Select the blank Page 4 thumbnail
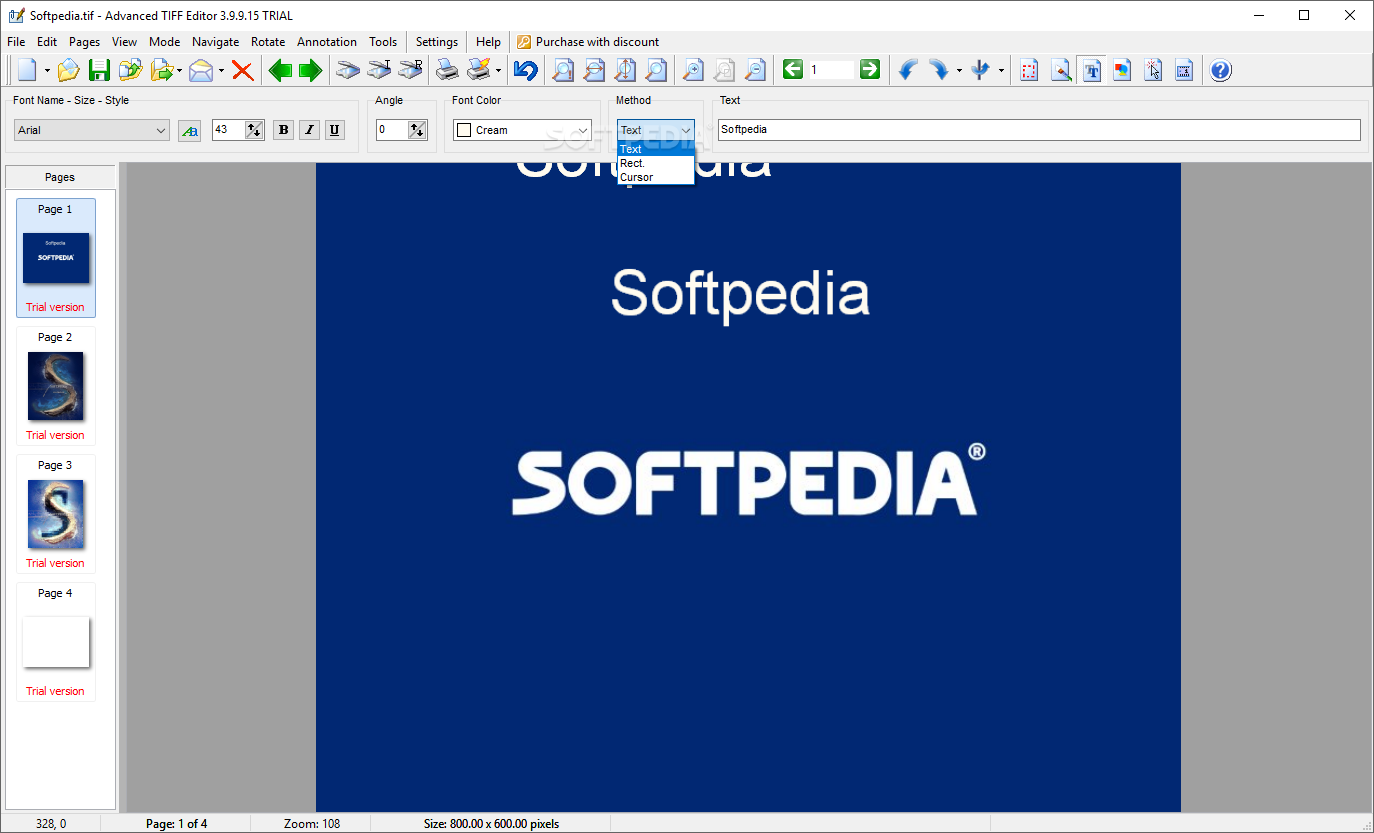The height and width of the screenshot is (833, 1374). (x=56, y=641)
